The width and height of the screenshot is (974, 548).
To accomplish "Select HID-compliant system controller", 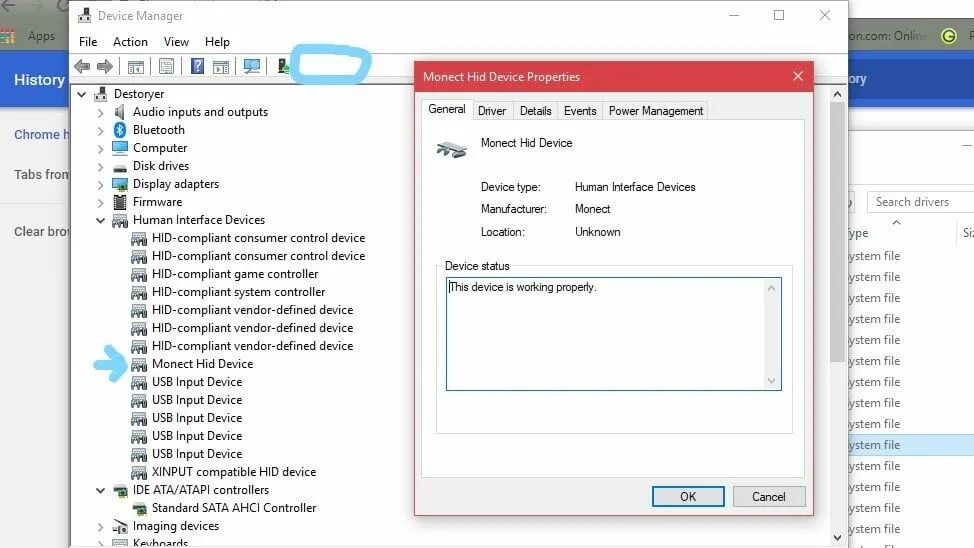I will (239, 292).
